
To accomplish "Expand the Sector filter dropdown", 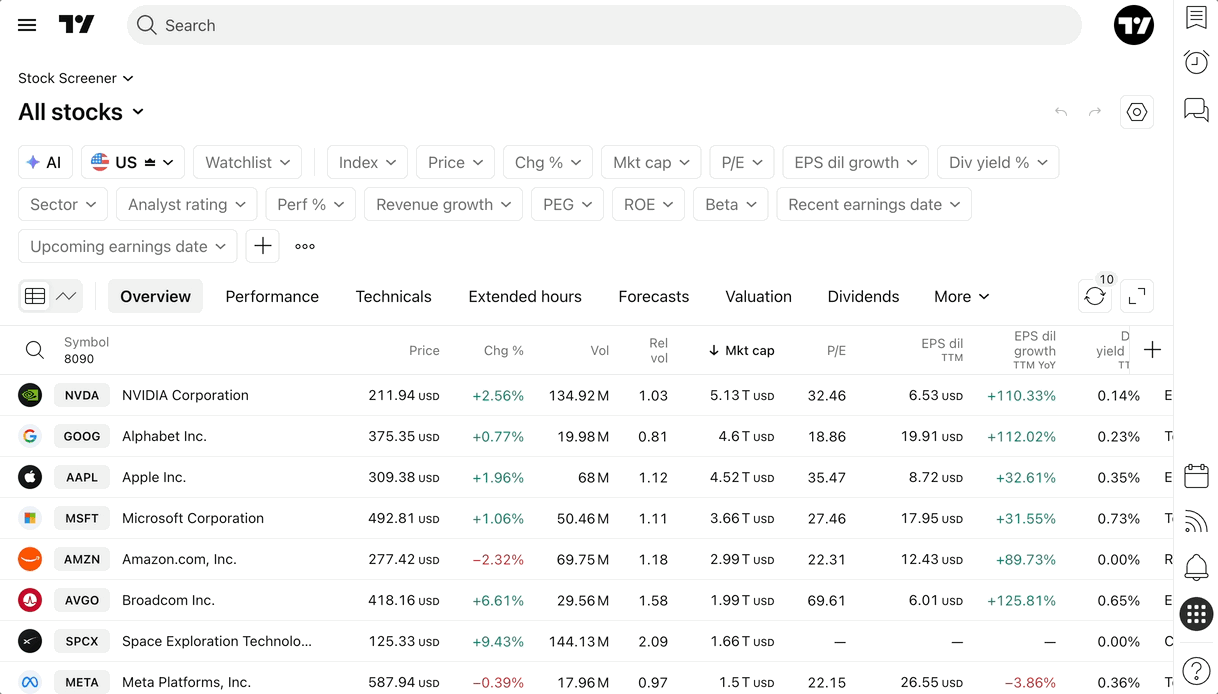I will coord(63,204).
